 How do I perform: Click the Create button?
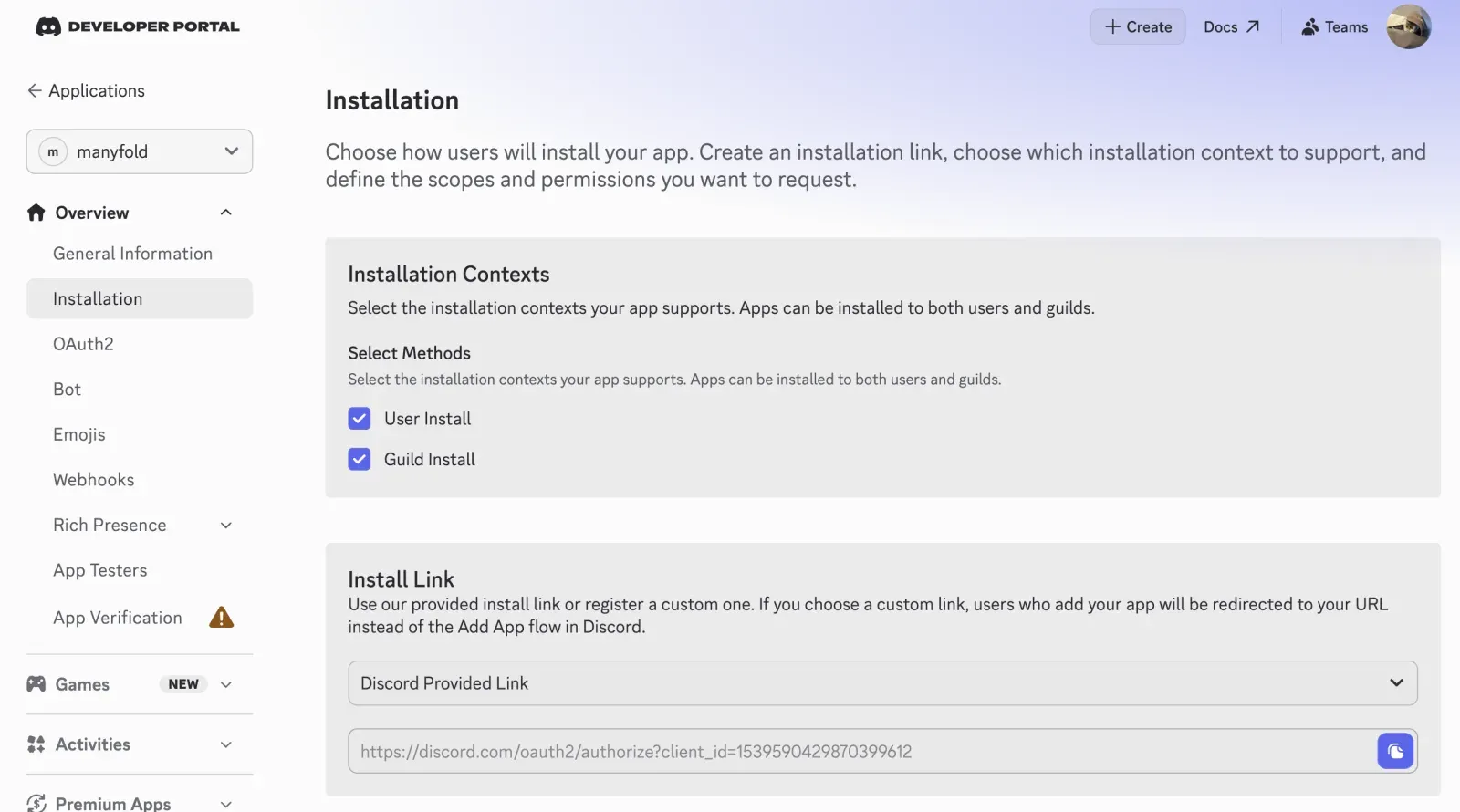[x=1138, y=26]
